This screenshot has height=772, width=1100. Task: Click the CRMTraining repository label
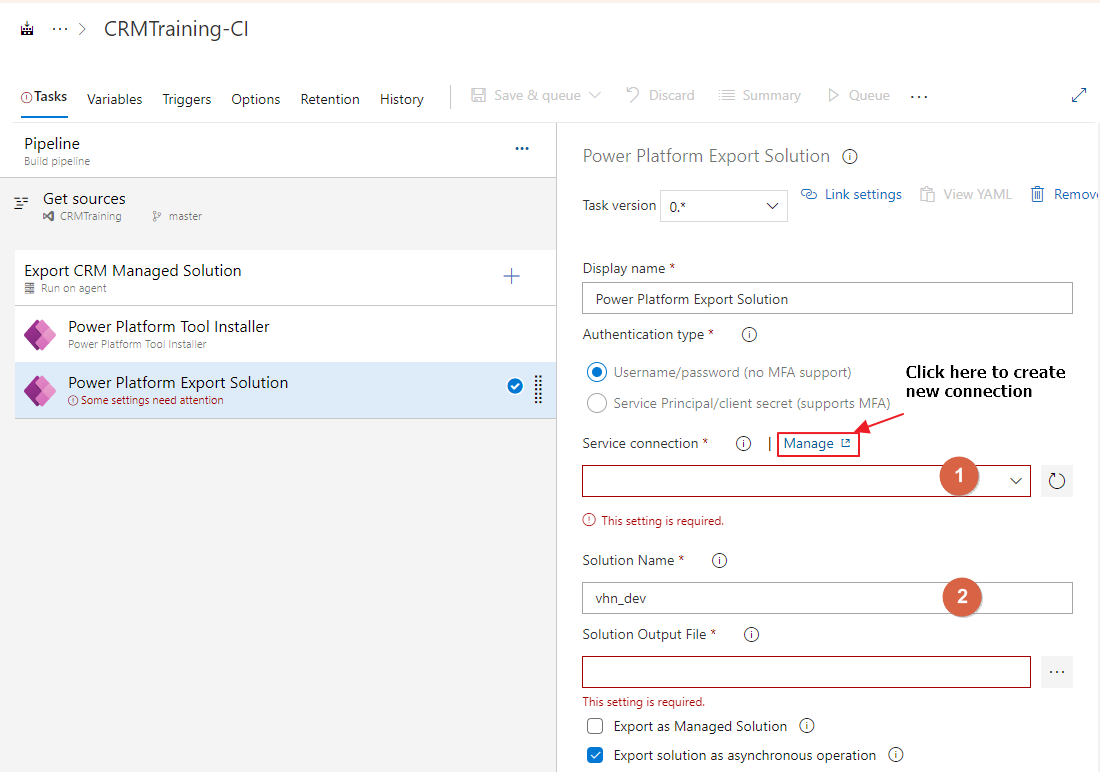[90, 216]
